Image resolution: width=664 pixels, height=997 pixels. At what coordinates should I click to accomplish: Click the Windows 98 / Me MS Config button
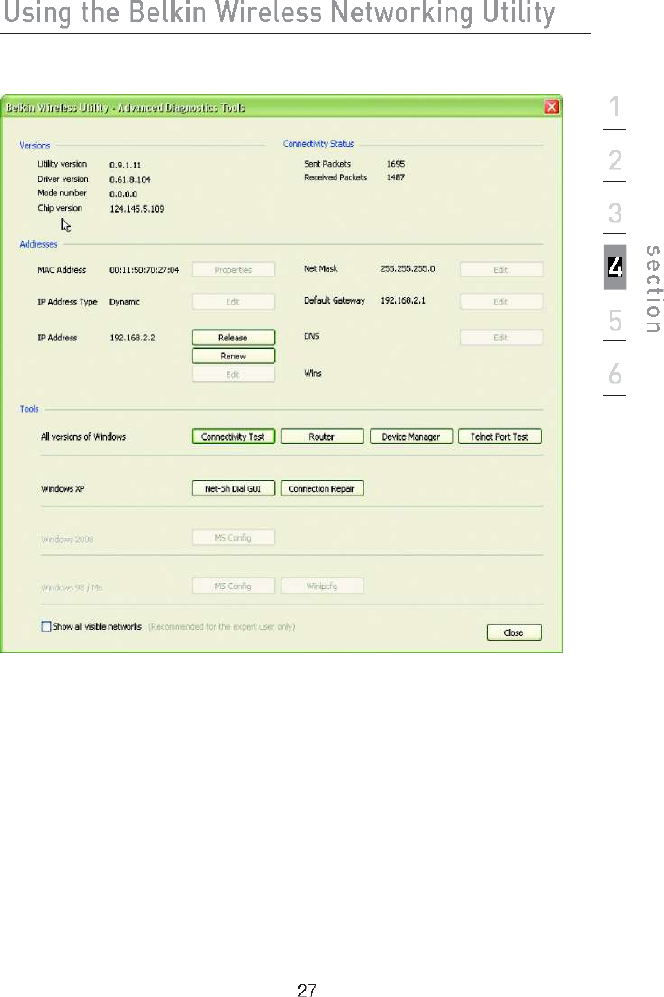[x=233, y=586]
